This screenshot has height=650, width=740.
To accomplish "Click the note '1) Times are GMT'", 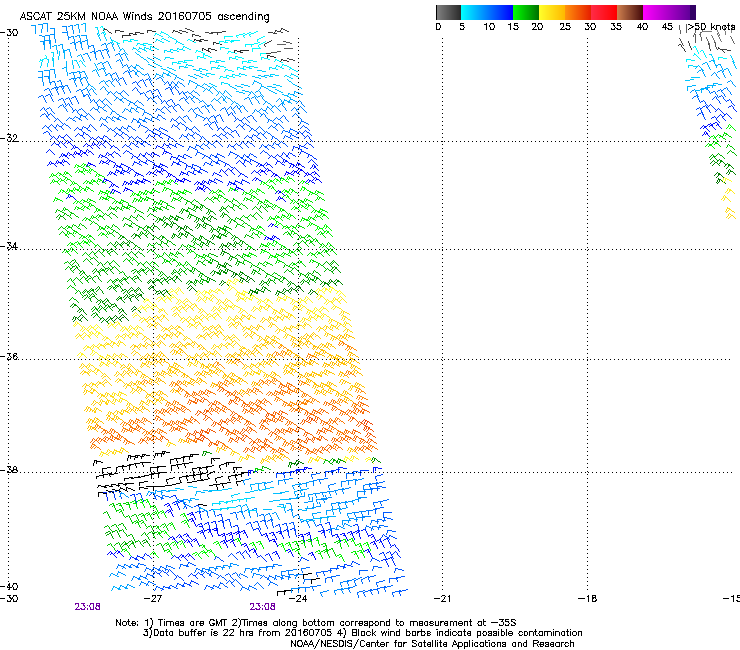I will [186, 623].
